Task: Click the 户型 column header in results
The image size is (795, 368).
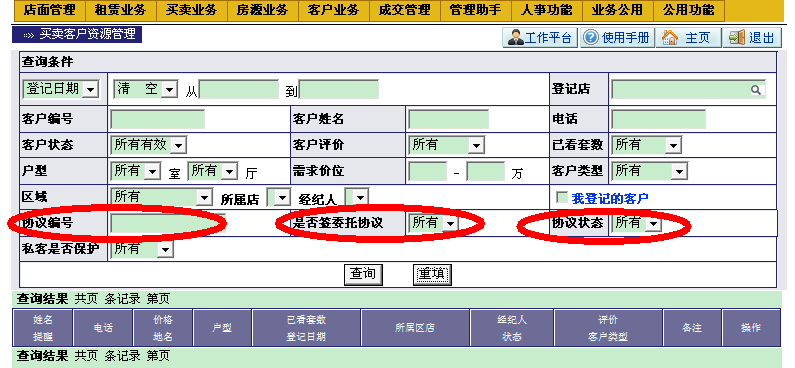Action: [x=222, y=328]
